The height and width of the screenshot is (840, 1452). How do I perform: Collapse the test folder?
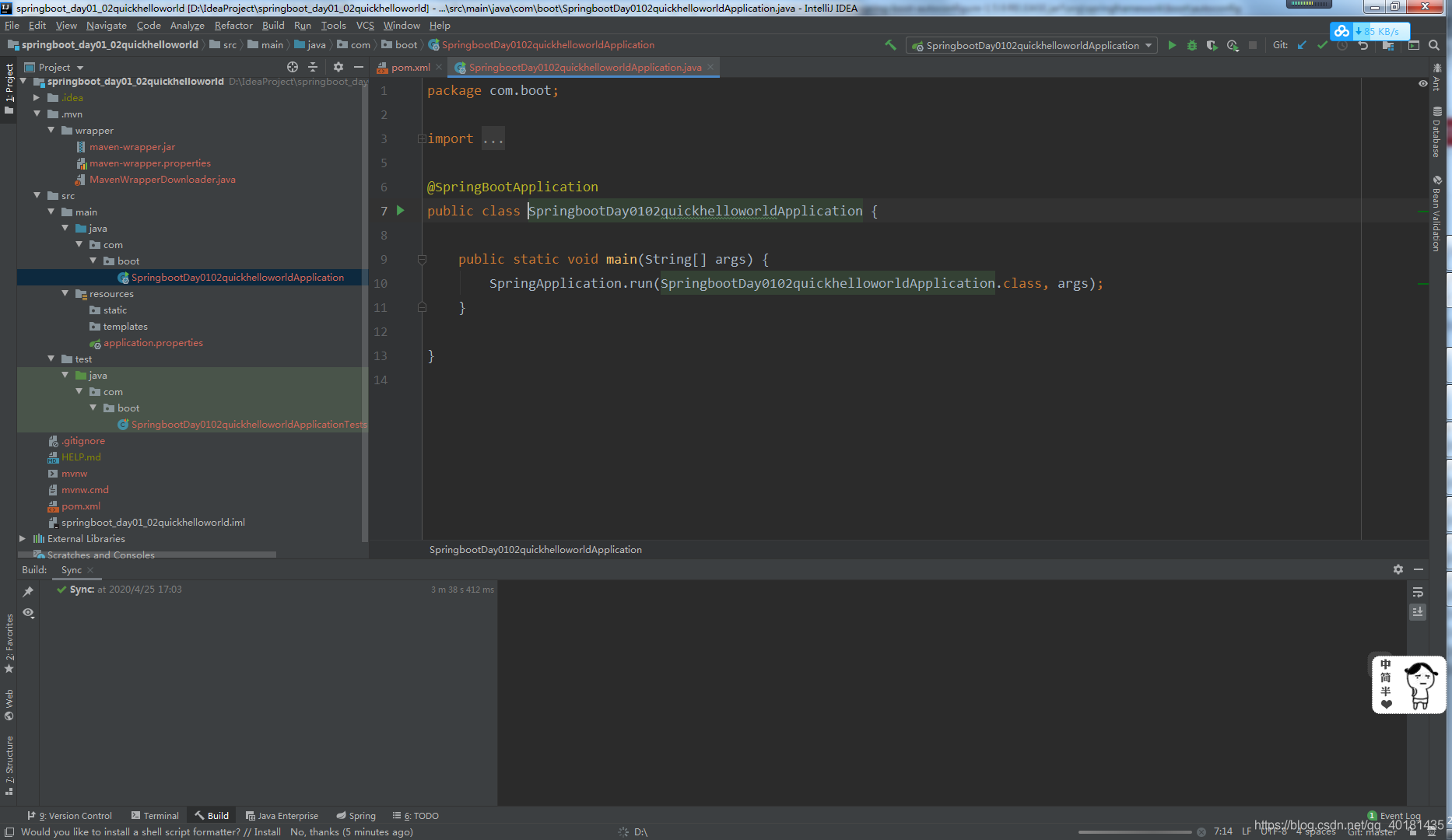(x=51, y=359)
